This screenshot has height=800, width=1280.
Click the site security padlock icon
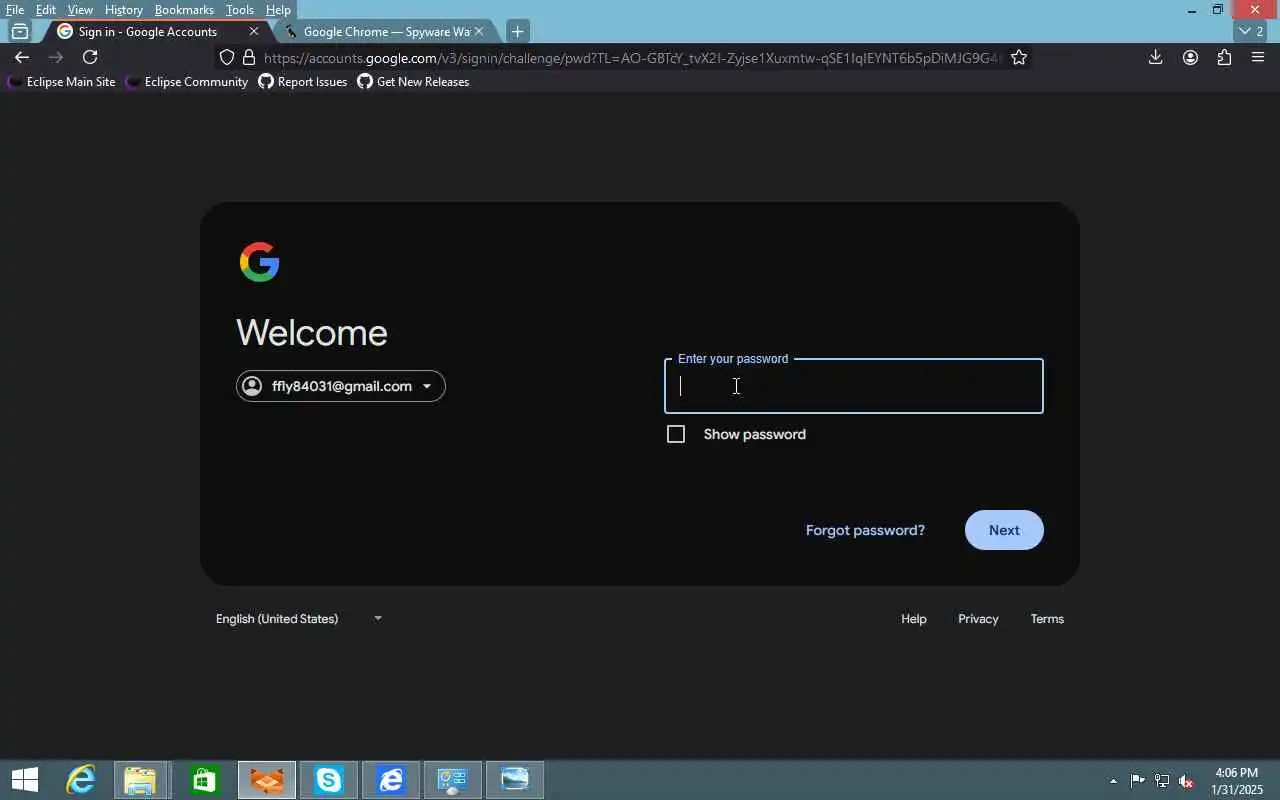click(x=249, y=57)
